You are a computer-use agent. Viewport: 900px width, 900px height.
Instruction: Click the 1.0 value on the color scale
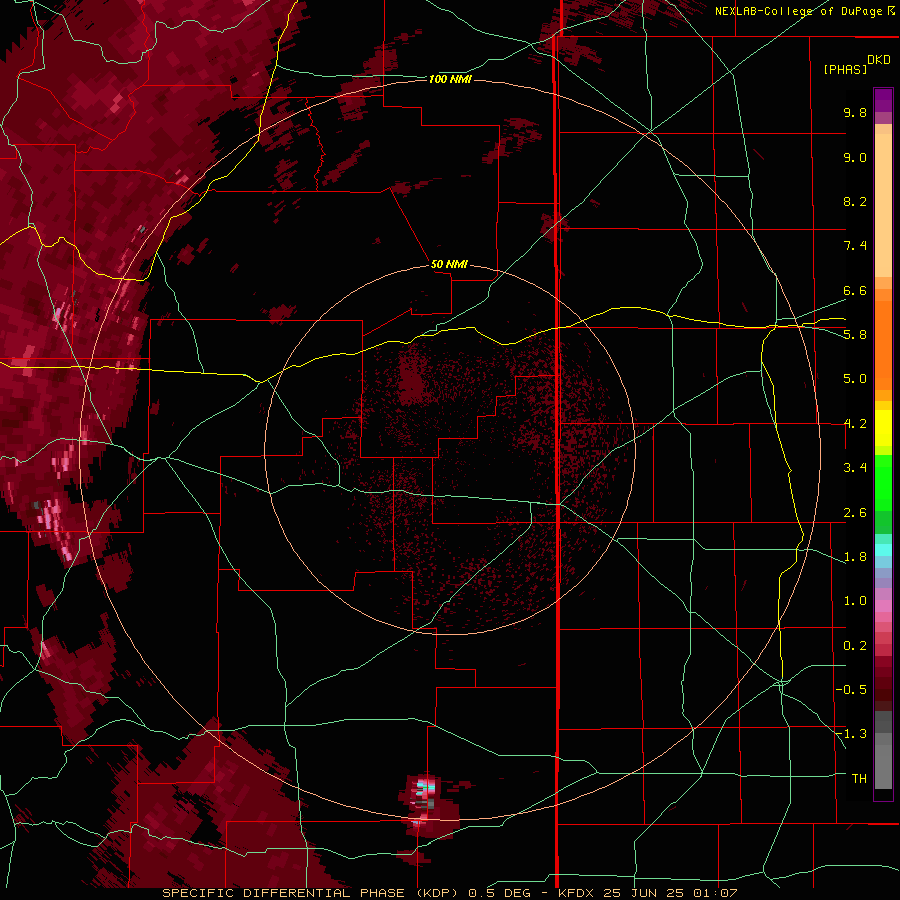pyautogui.click(x=855, y=601)
